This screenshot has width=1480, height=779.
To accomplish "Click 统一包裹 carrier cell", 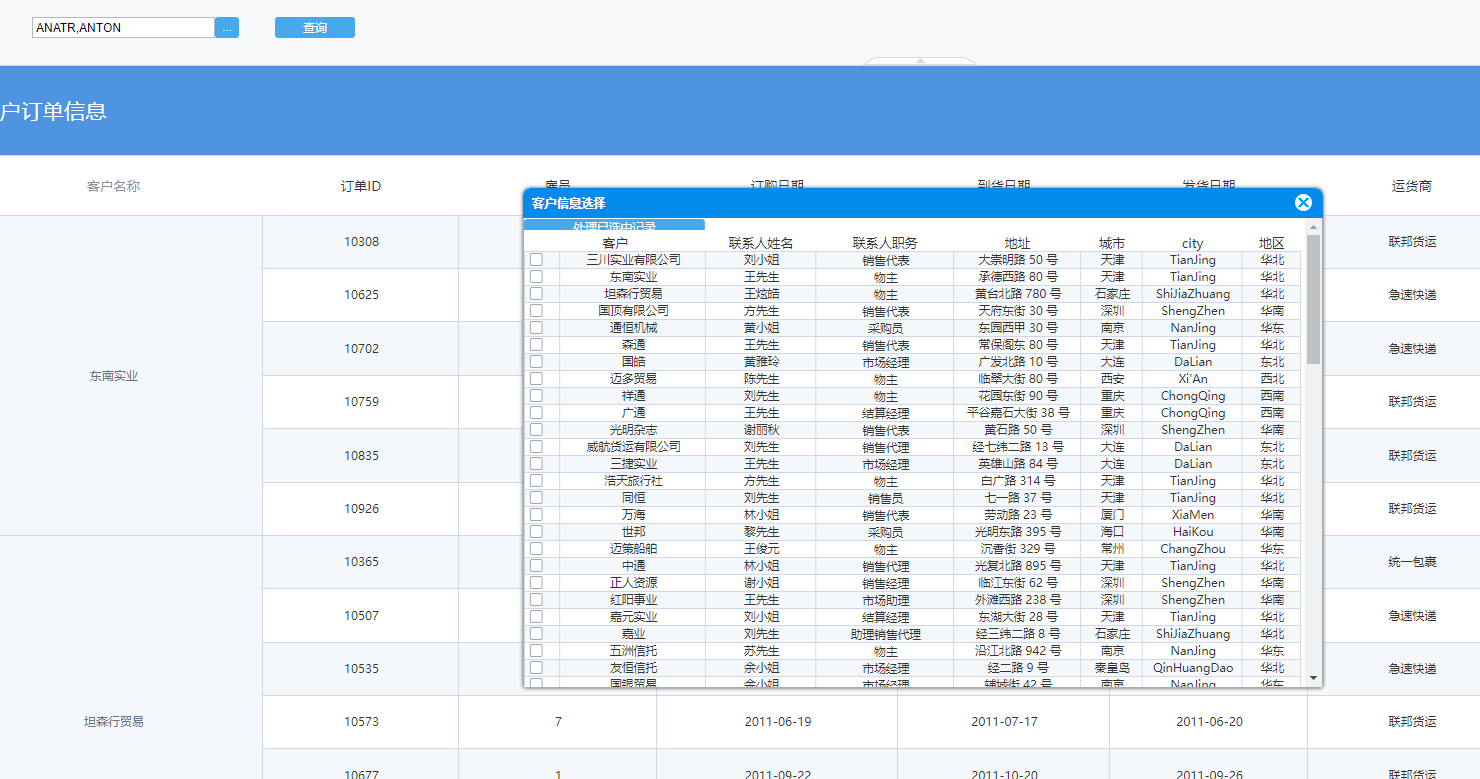I will coord(1412,562).
